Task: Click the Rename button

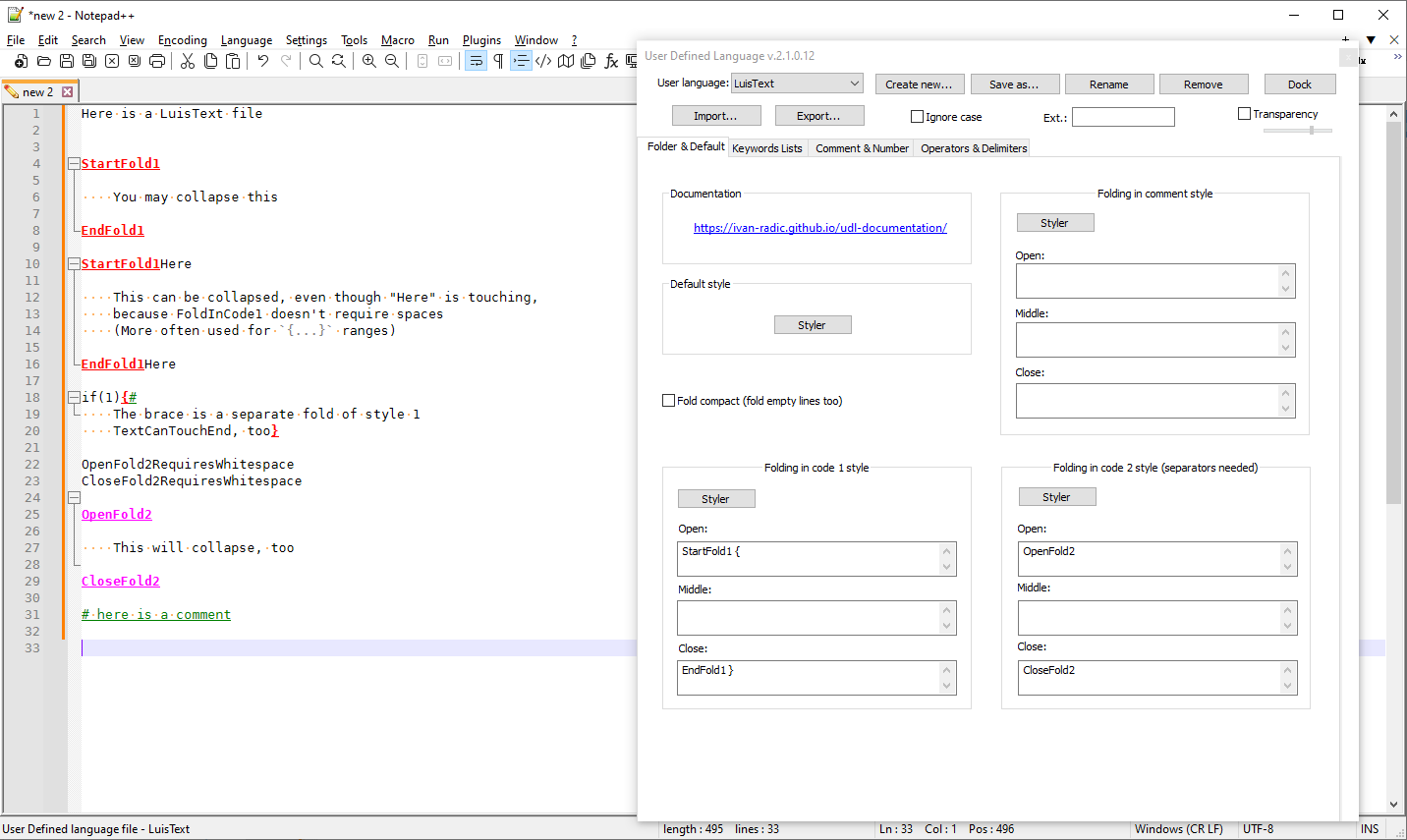Action: 1108,84
